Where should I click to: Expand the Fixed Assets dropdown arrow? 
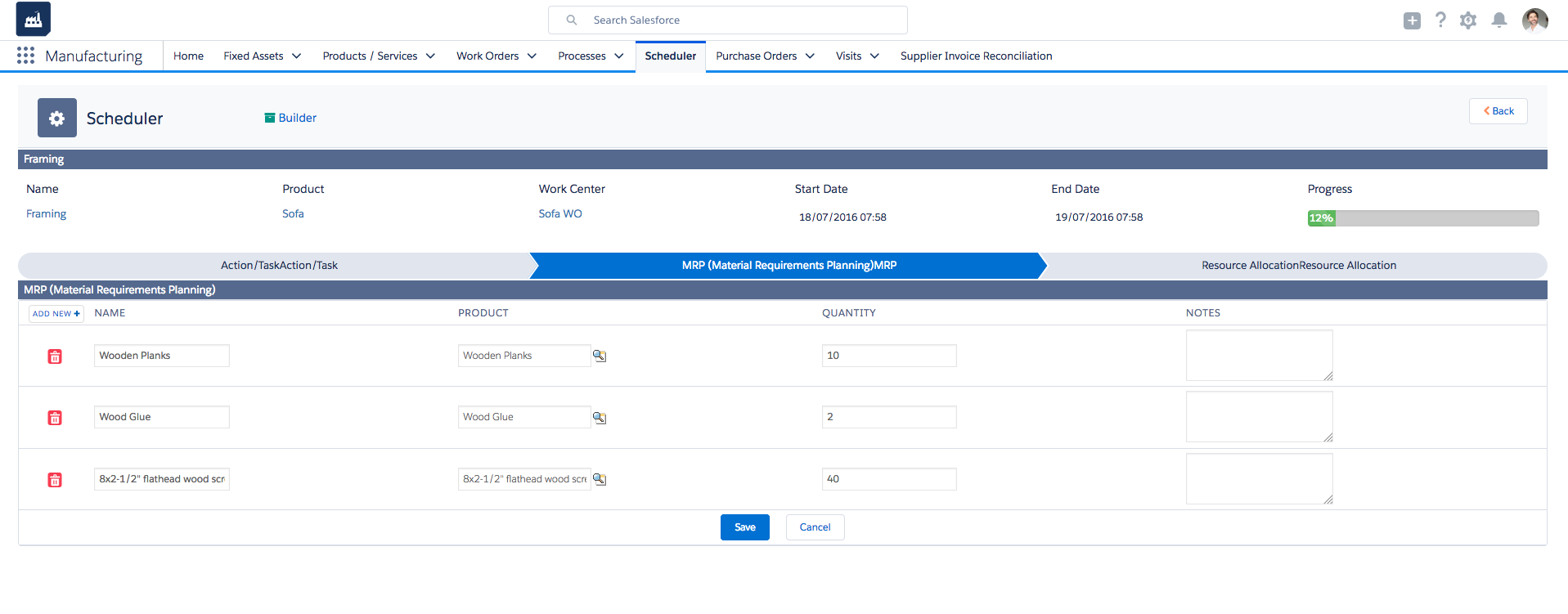tap(297, 56)
